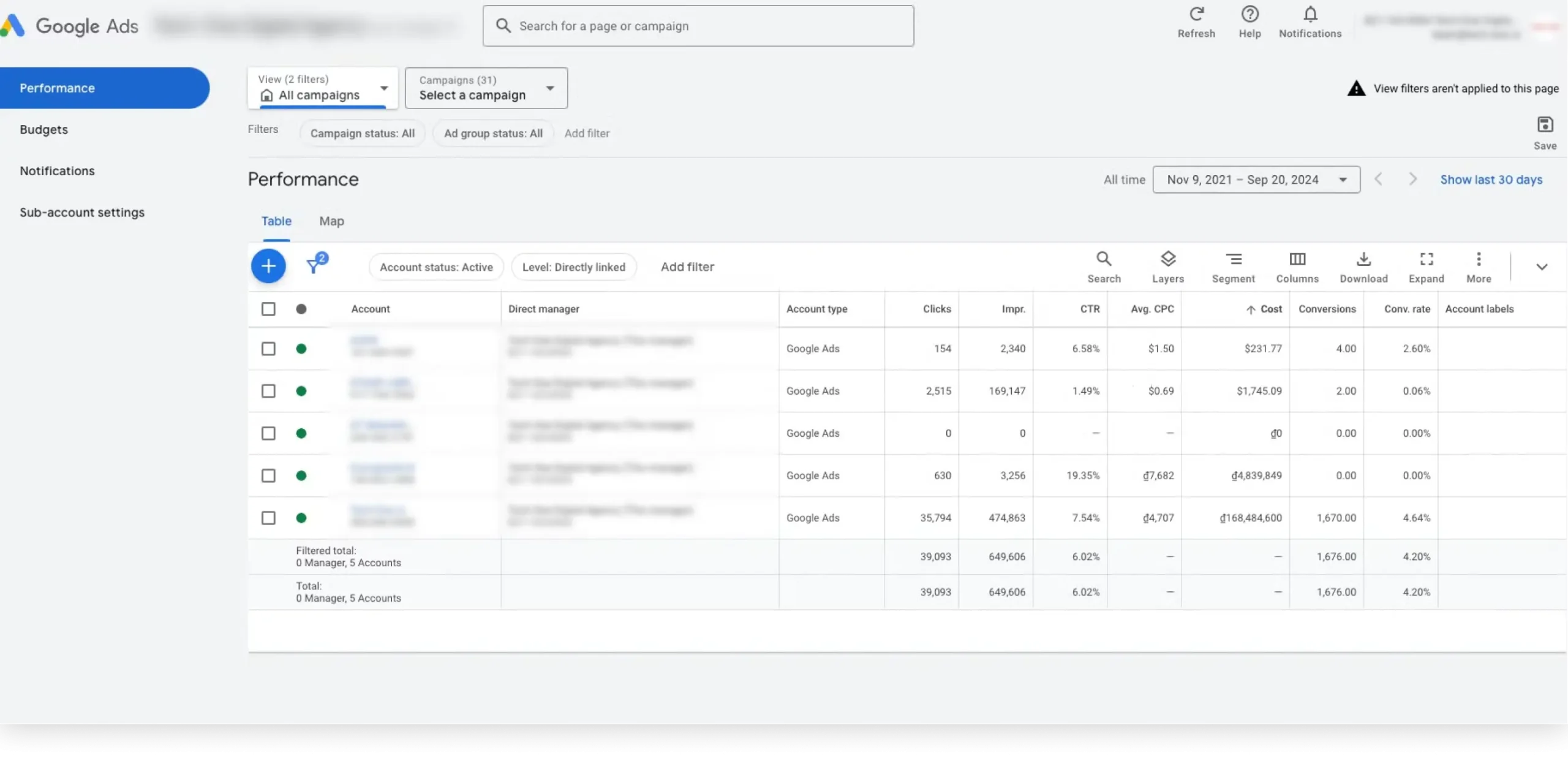1568x761 pixels.
Task: Open Budgets in the sidebar
Action: [x=43, y=129]
